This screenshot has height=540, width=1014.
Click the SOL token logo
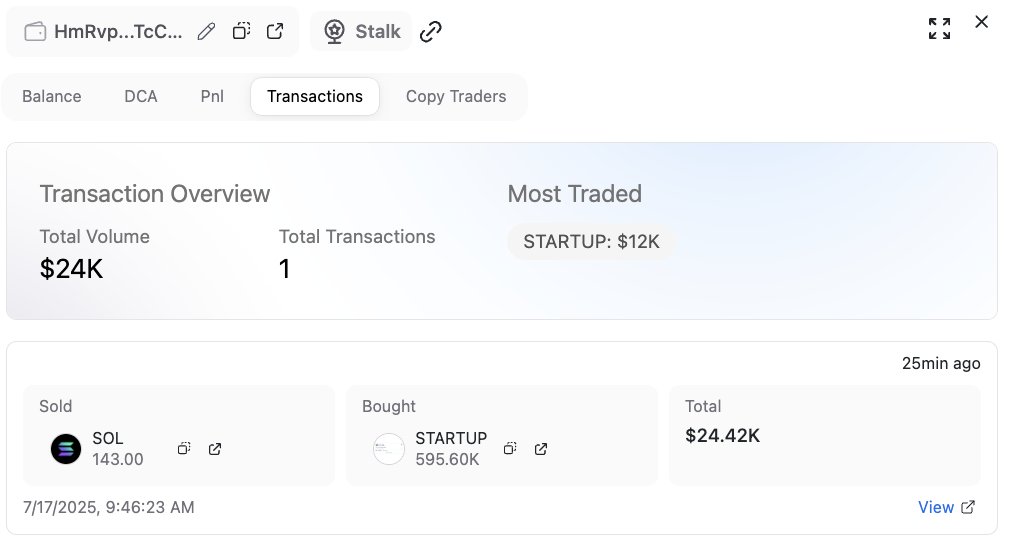pyautogui.click(x=66, y=449)
